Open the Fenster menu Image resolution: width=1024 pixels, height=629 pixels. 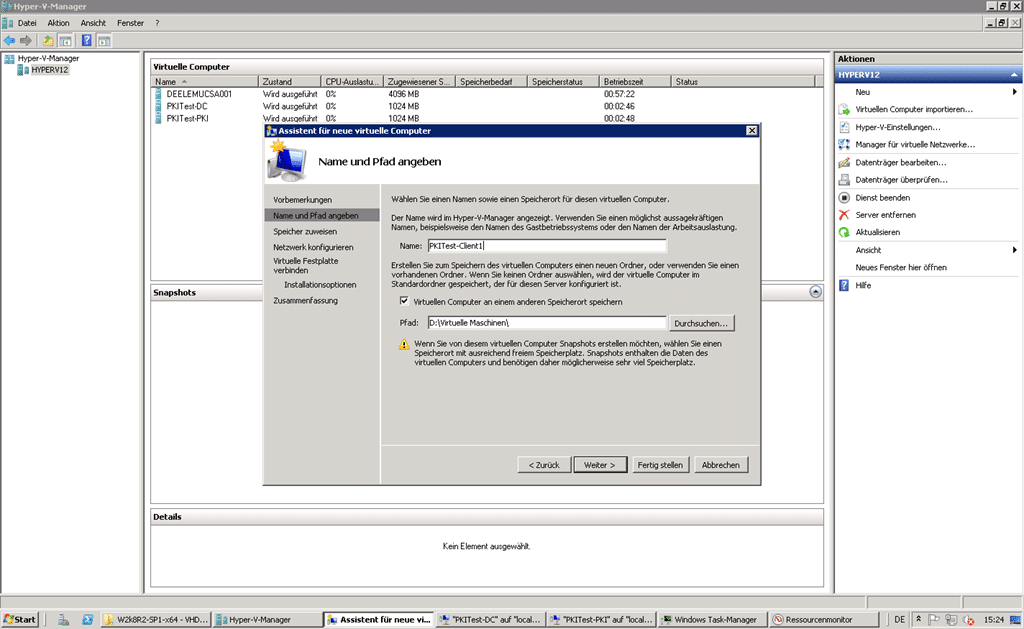(x=130, y=23)
